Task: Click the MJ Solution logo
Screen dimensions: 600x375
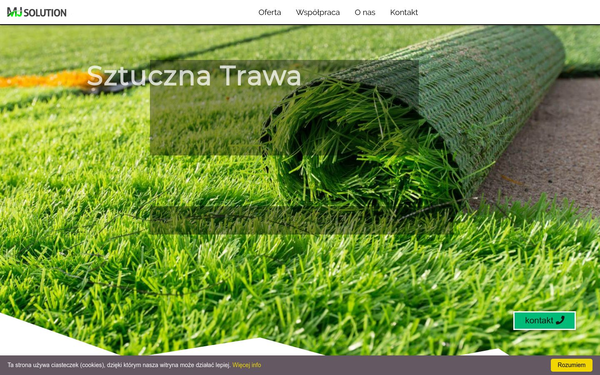Action: click(x=37, y=12)
